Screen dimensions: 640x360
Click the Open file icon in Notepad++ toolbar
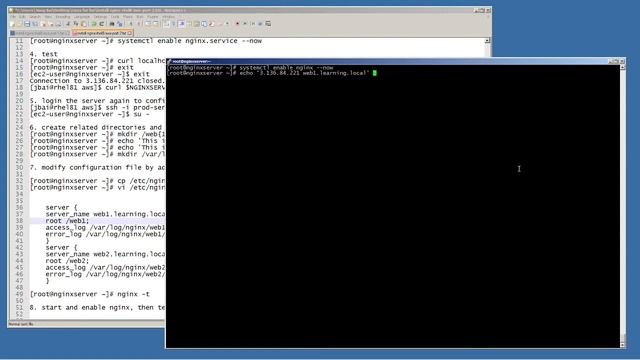19,24
